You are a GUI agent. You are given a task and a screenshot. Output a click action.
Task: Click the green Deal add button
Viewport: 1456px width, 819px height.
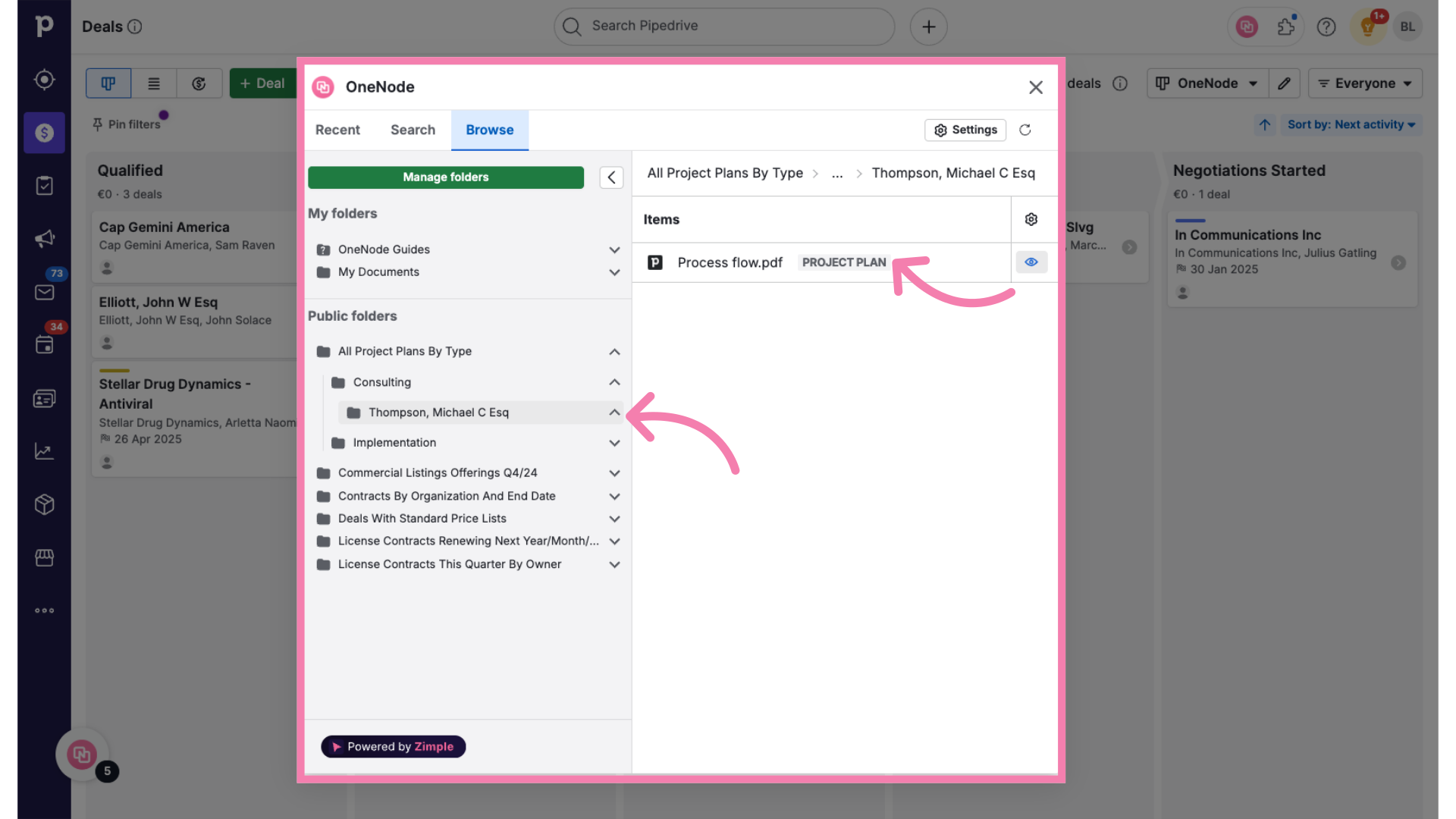(x=262, y=83)
